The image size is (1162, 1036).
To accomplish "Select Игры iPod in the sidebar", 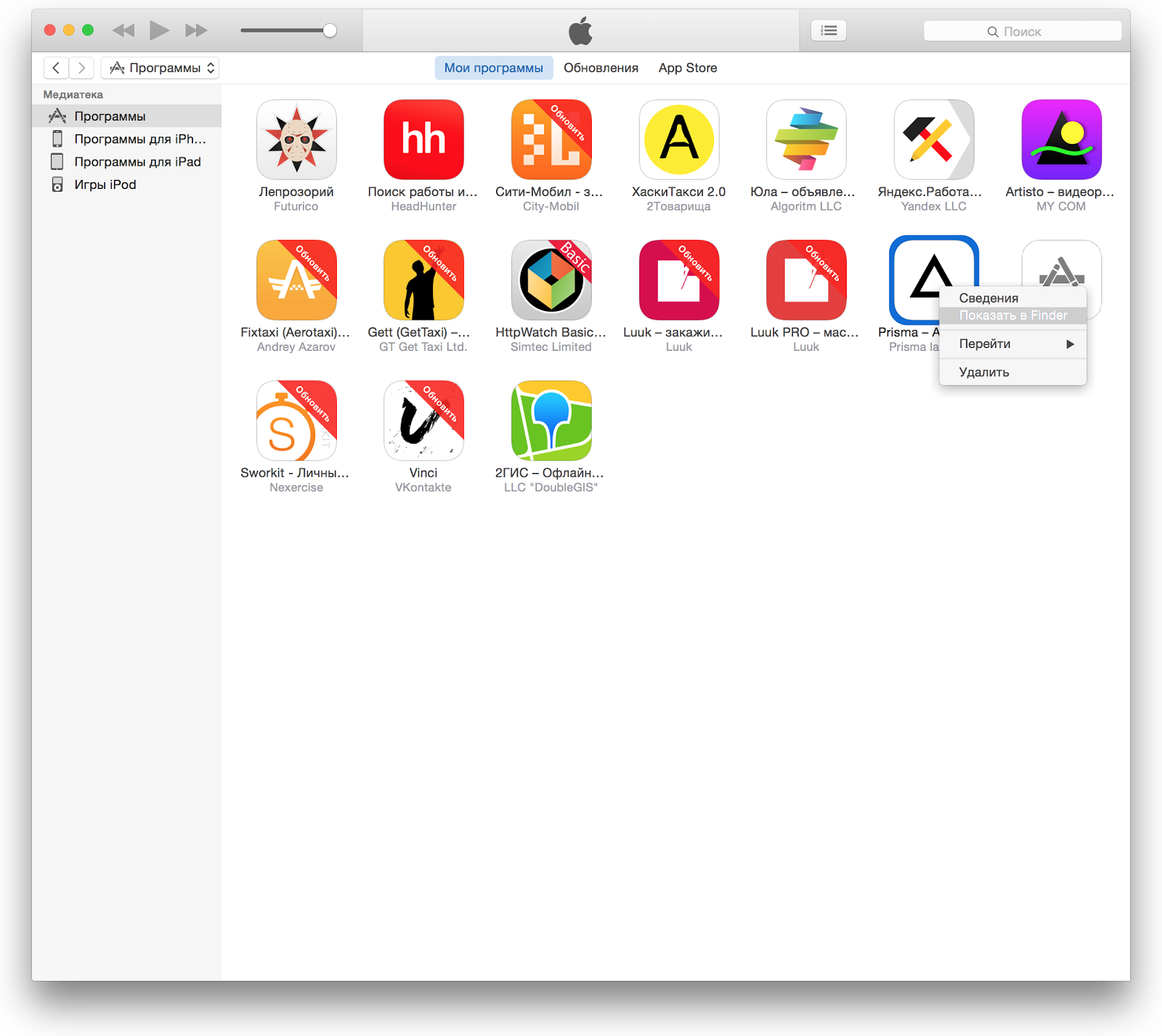I will click(127, 185).
